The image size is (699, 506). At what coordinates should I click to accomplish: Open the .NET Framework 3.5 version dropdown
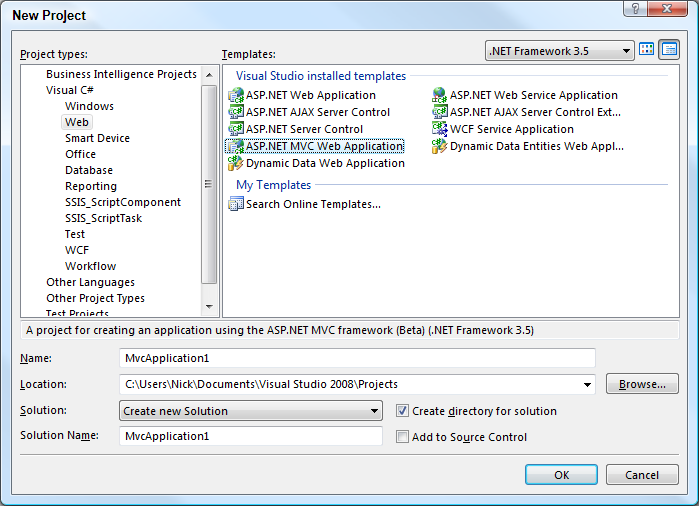[626, 50]
